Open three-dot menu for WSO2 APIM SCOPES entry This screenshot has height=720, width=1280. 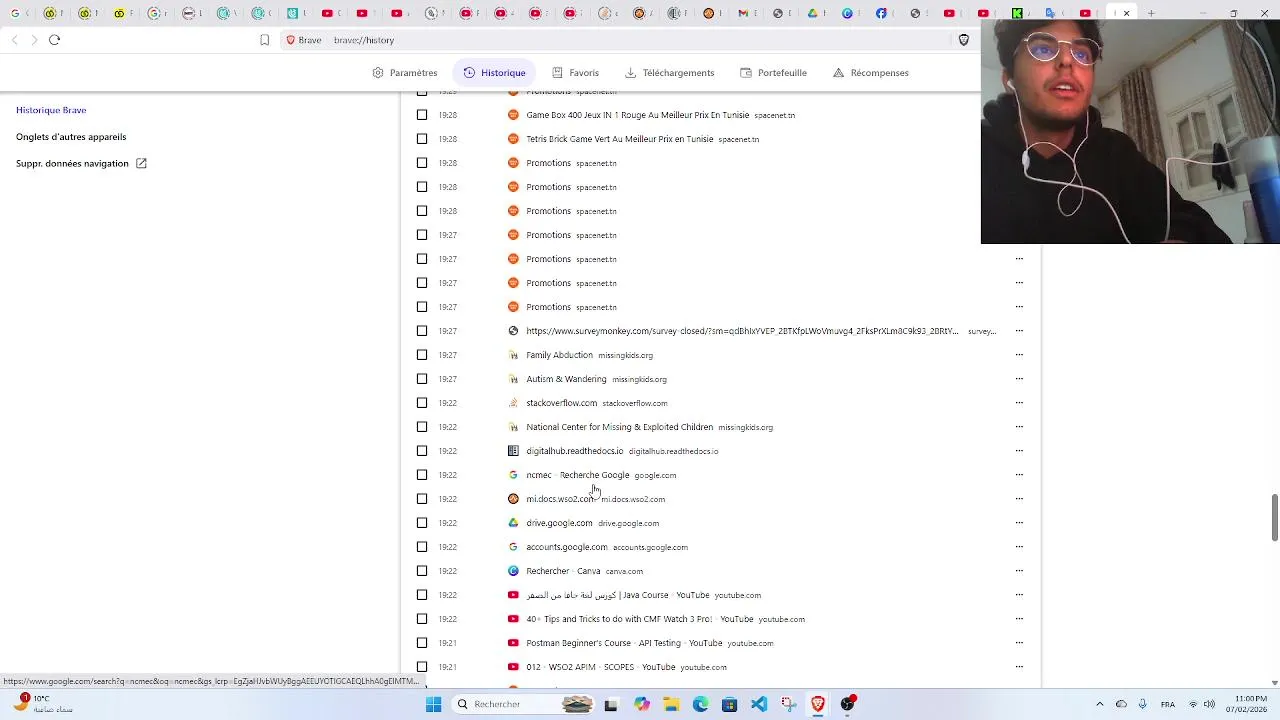point(1019,667)
